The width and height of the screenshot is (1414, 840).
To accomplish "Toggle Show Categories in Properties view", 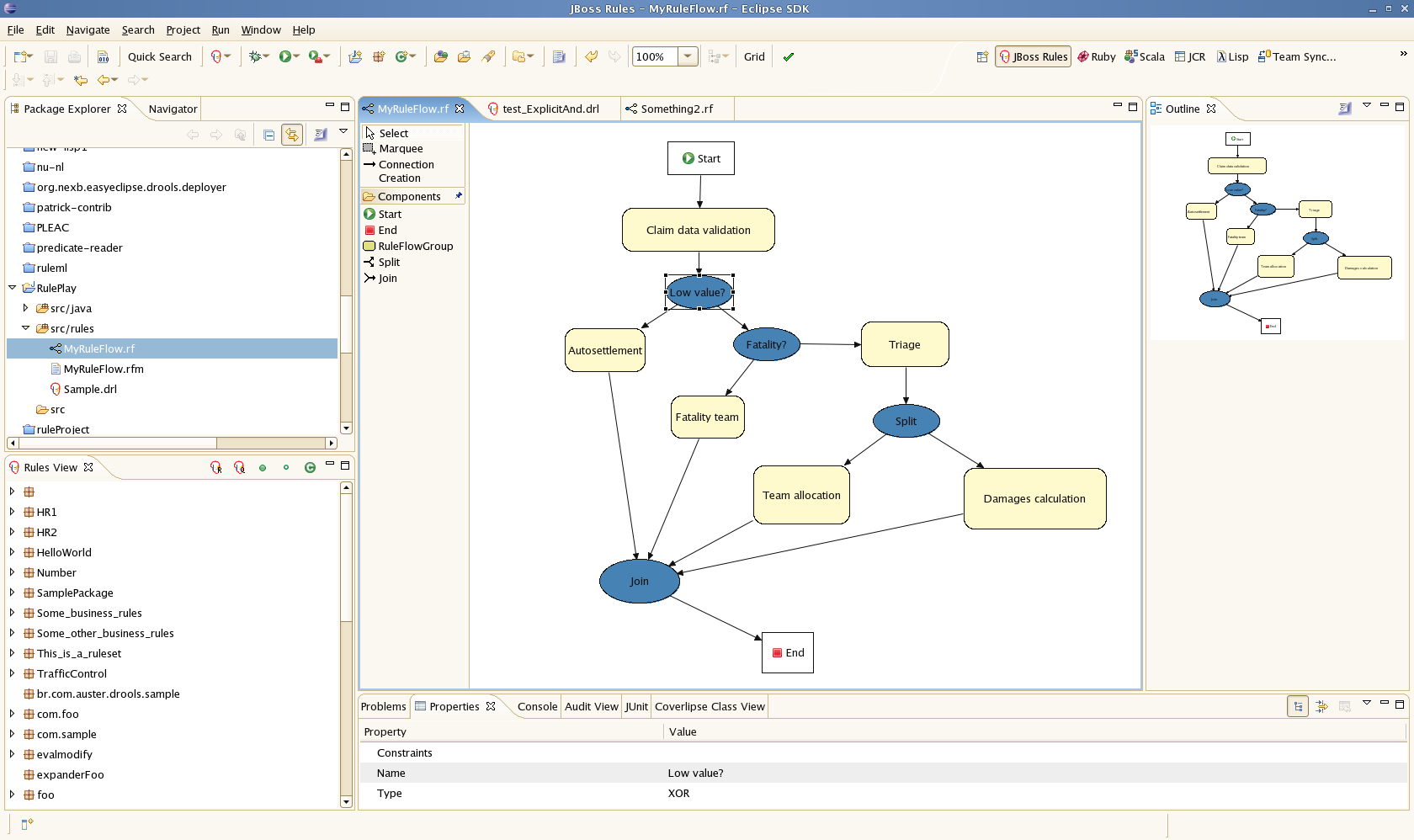I will click(1298, 707).
